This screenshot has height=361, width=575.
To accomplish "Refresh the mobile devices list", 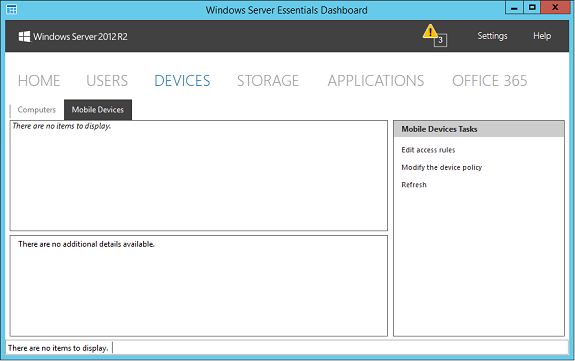I will [414, 185].
